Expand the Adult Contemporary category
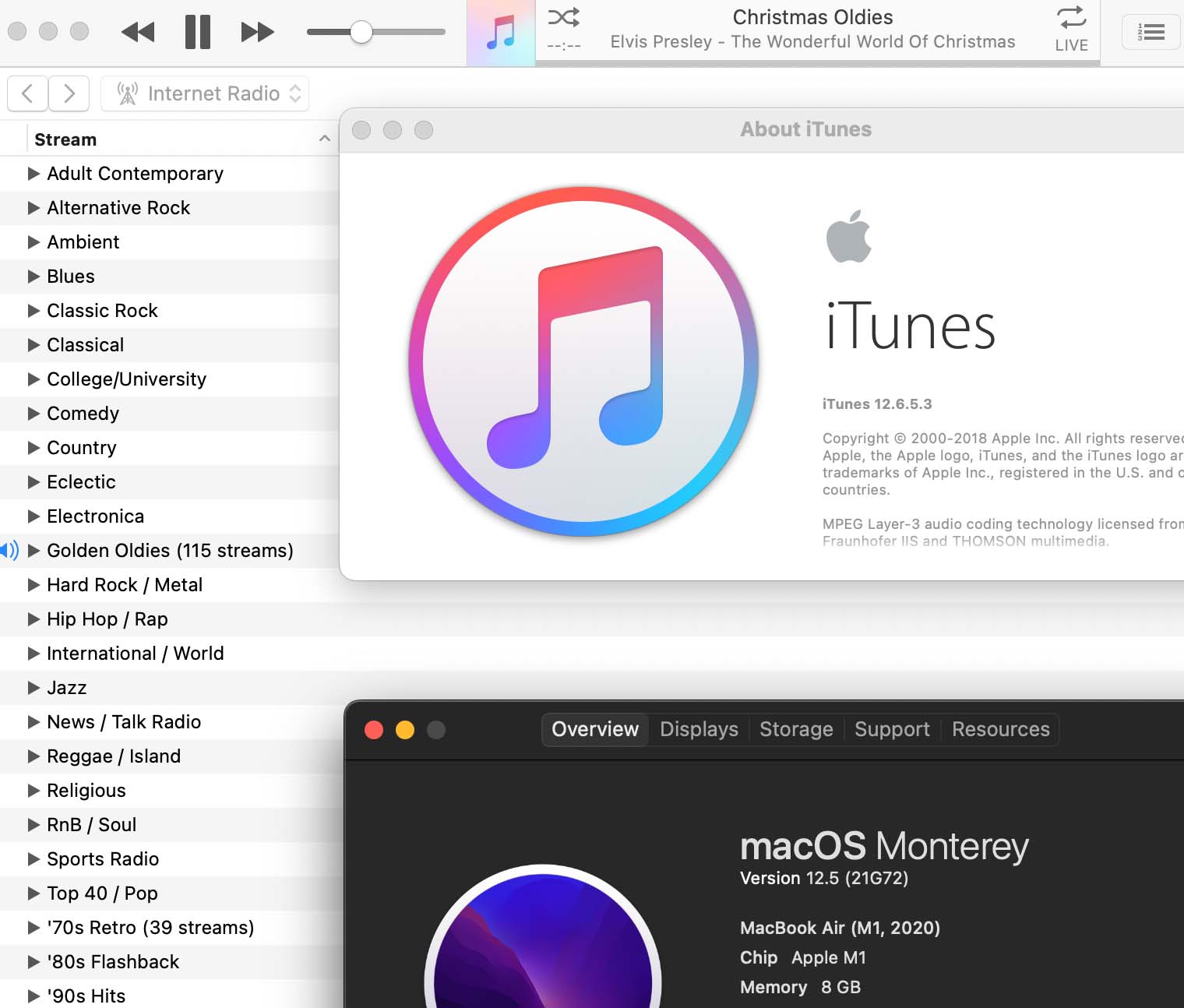This screenshot has height=1008, width=1184. [33, 174]
